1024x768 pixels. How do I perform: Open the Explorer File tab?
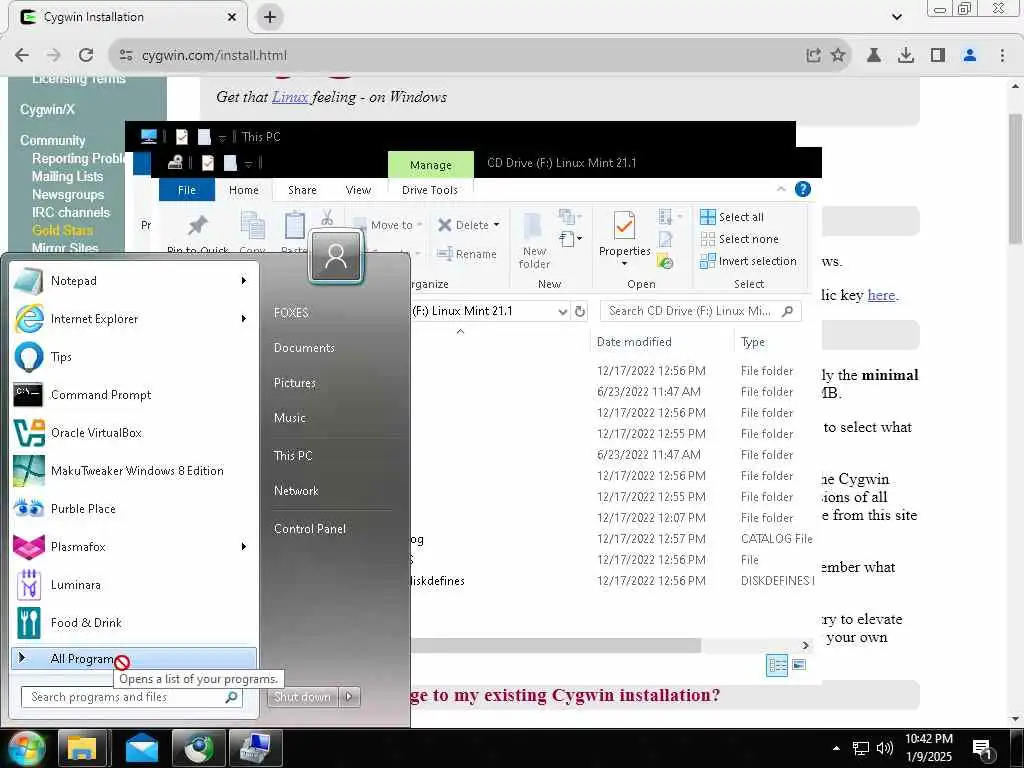point(187,190)
